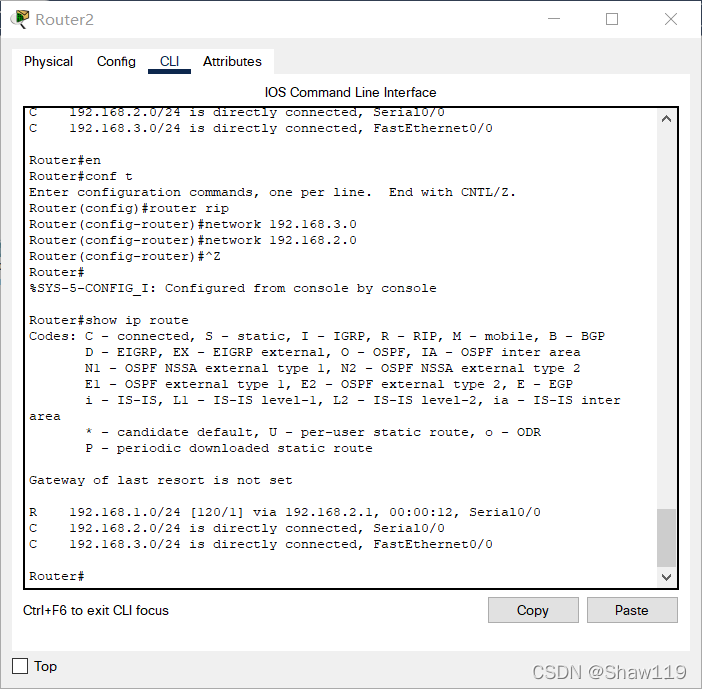This screenshot has width=702, height=689.
Task: Click the 'Router(config-router)#^Z' line
Action: pyautogui.click(x=125, y=257)
